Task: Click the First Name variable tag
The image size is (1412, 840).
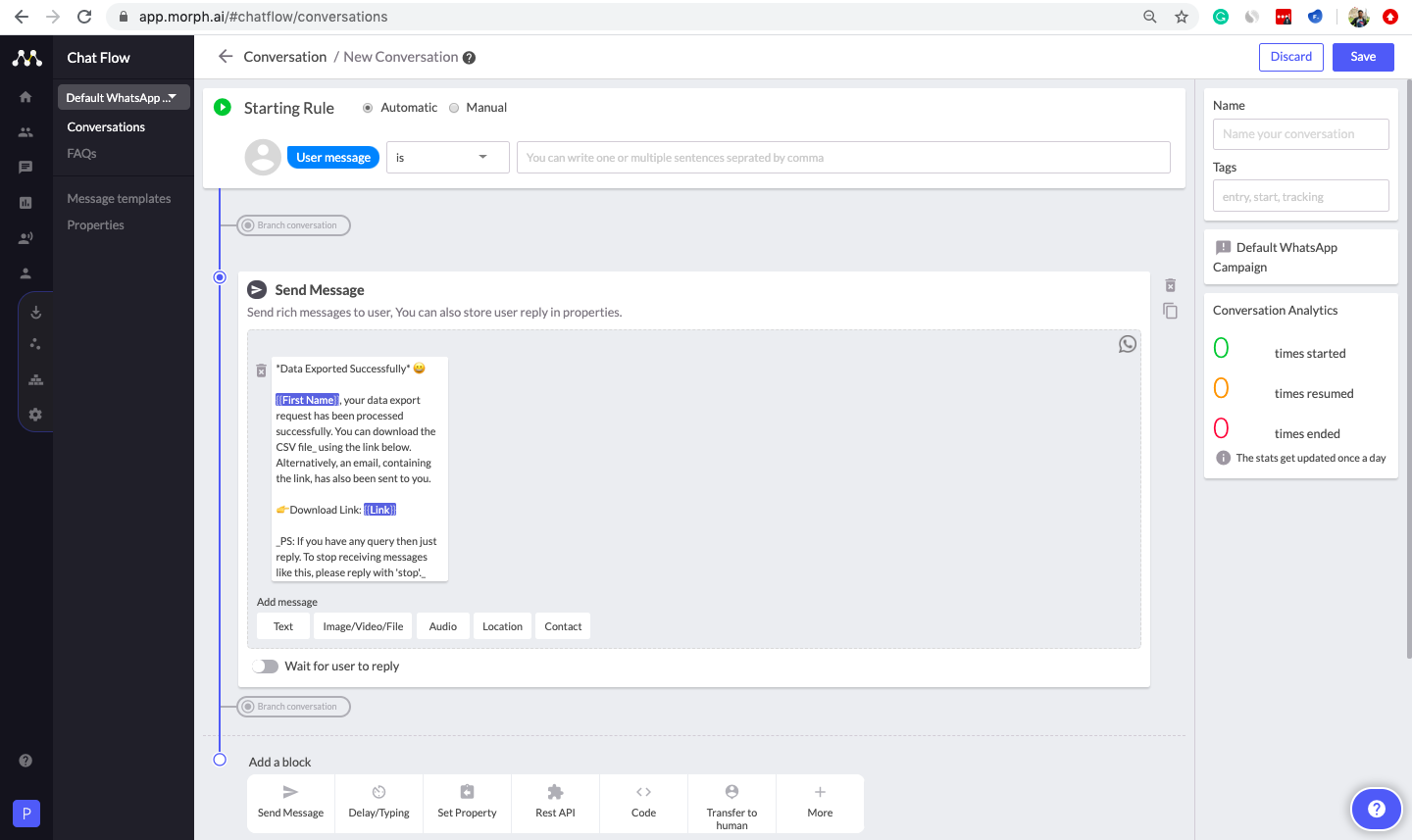Action: [307, 400]
